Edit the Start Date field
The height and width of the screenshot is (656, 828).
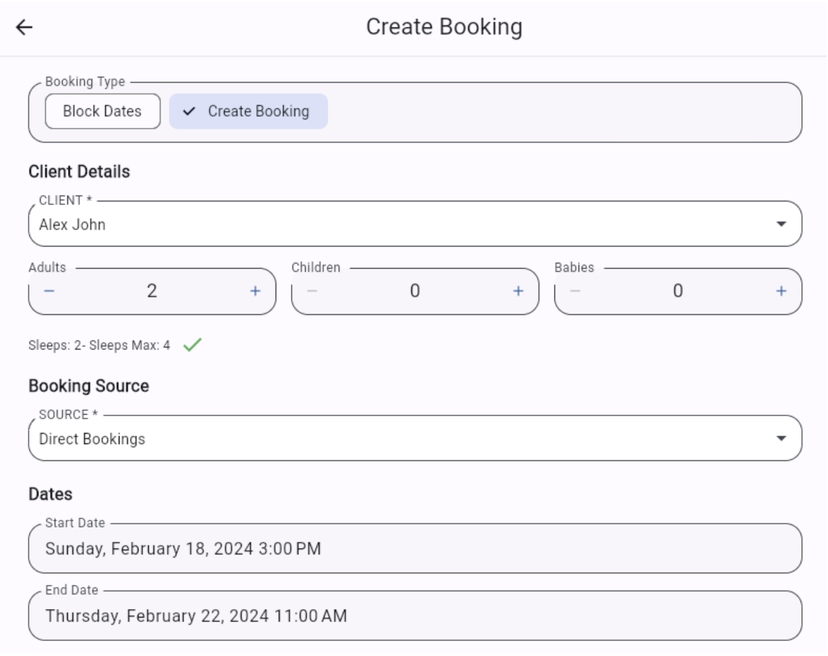coord(415,549)
